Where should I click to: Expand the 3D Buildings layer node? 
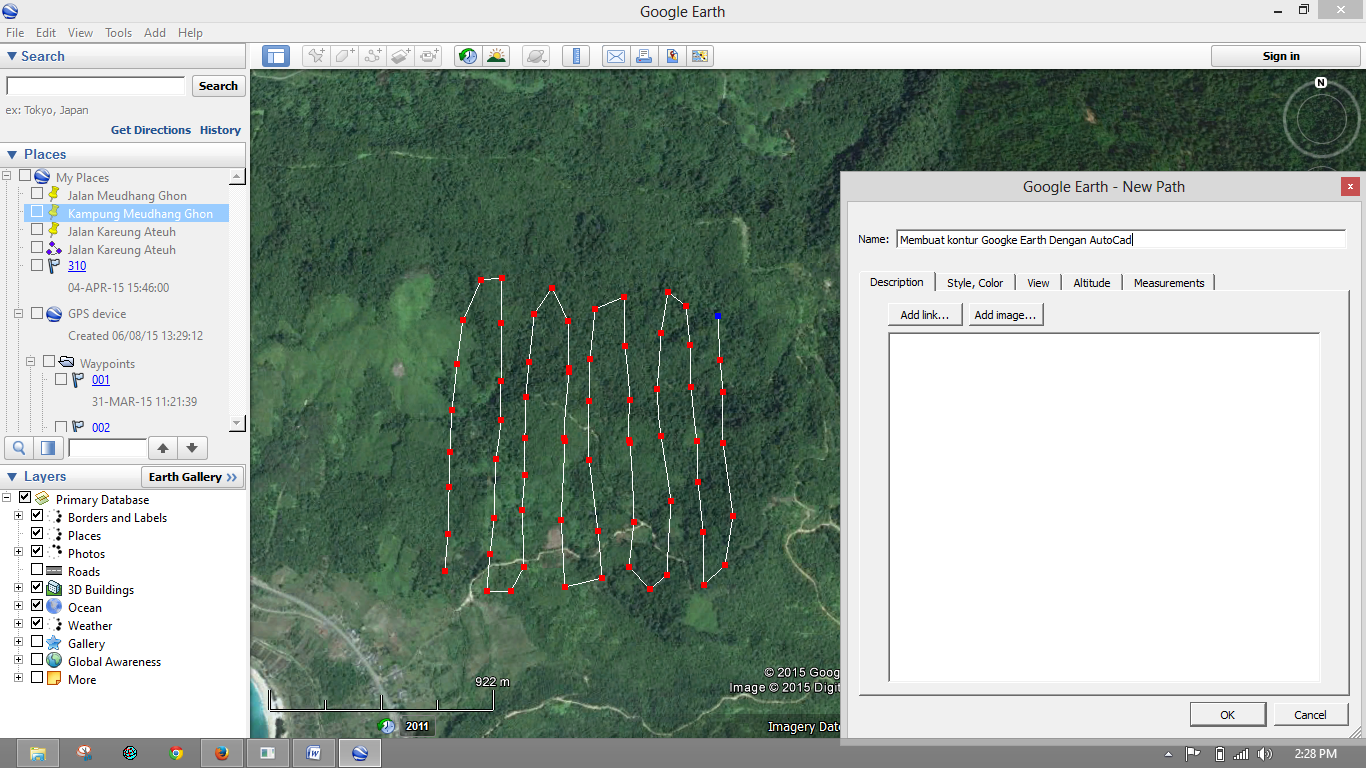pyautogui.click(x=18, y=588)
